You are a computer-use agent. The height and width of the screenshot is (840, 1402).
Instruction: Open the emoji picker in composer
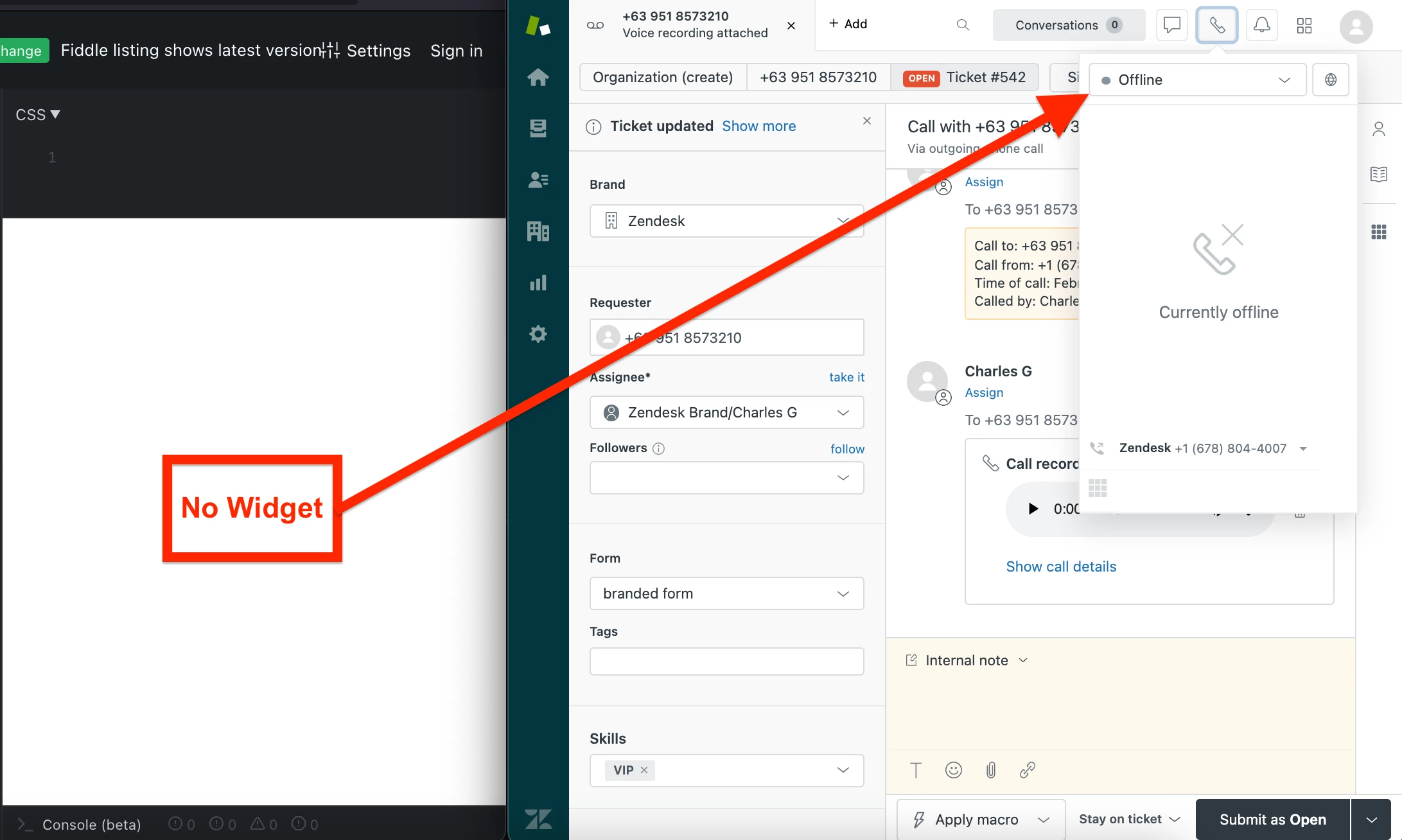(953, 770)
